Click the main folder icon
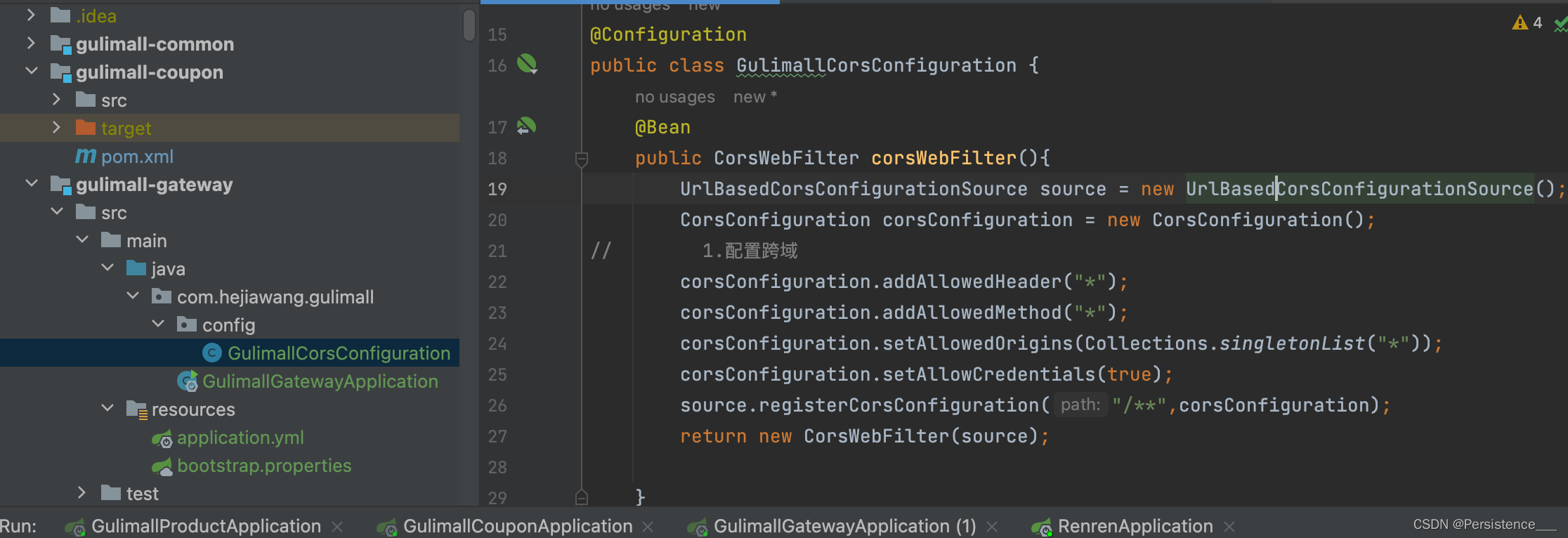This screenshot has height=538, width=1568. click(111, 240)
